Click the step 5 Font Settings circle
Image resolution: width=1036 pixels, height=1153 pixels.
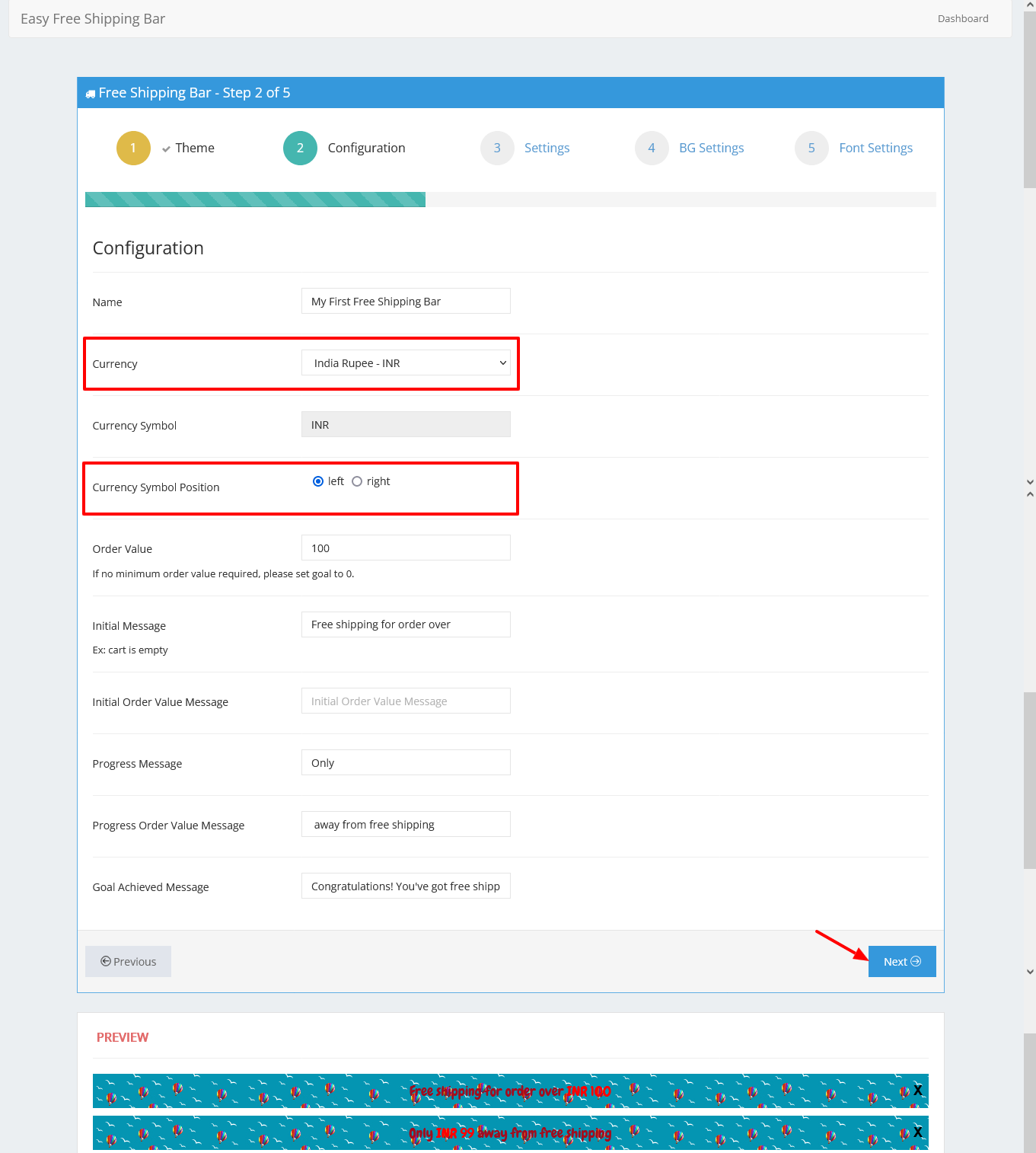pos(811,149)
